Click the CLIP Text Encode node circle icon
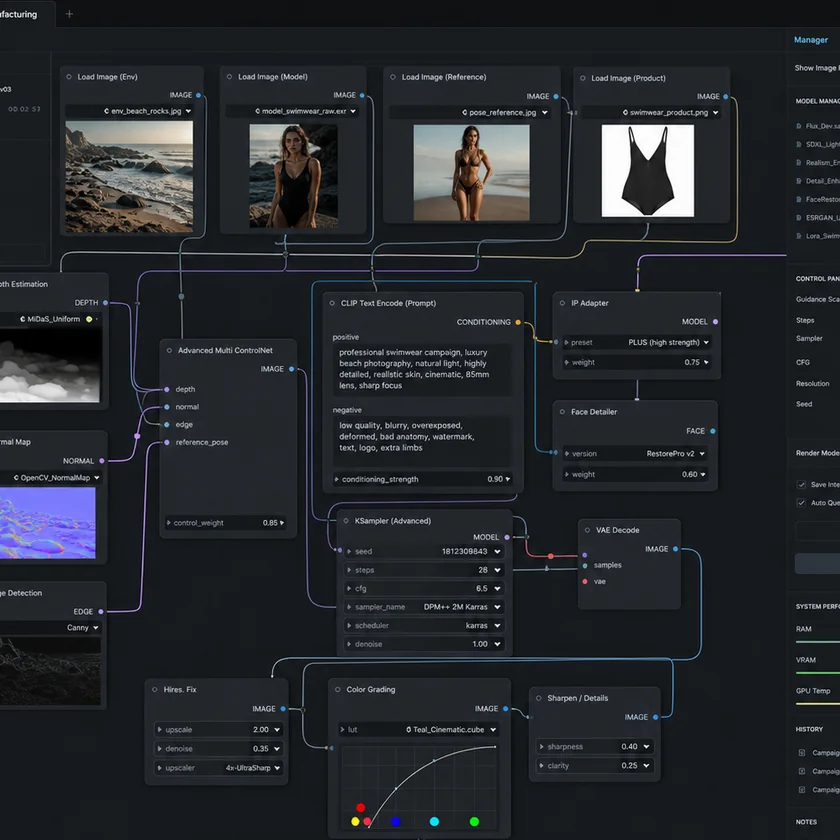The image size is (840, 840). 332,303
